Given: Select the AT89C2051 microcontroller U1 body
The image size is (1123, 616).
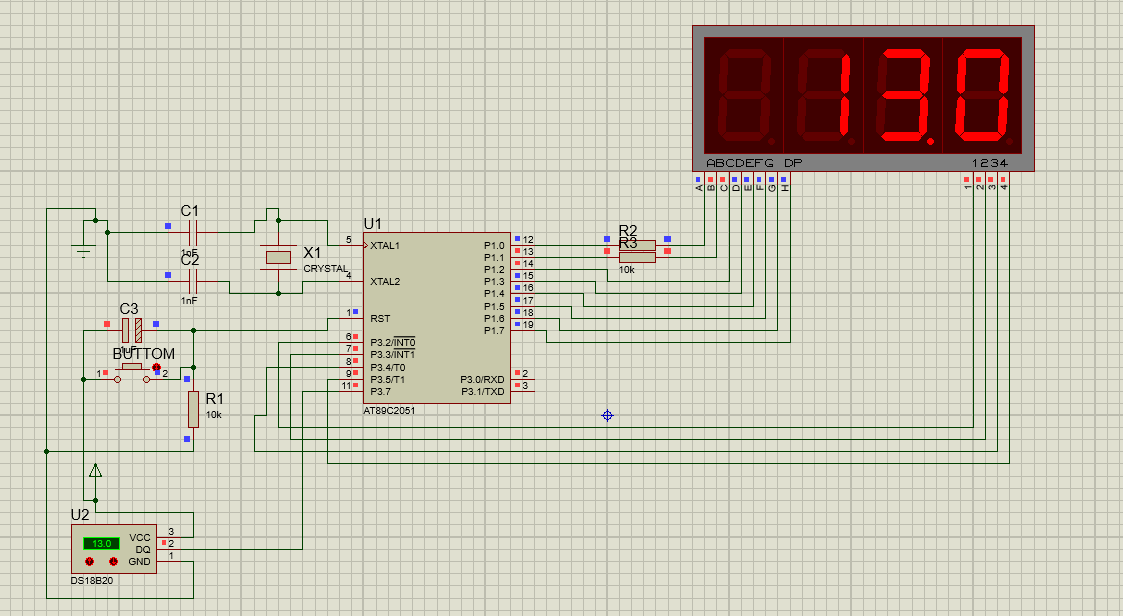Looking at the screenshot, I should pos(437,318).
